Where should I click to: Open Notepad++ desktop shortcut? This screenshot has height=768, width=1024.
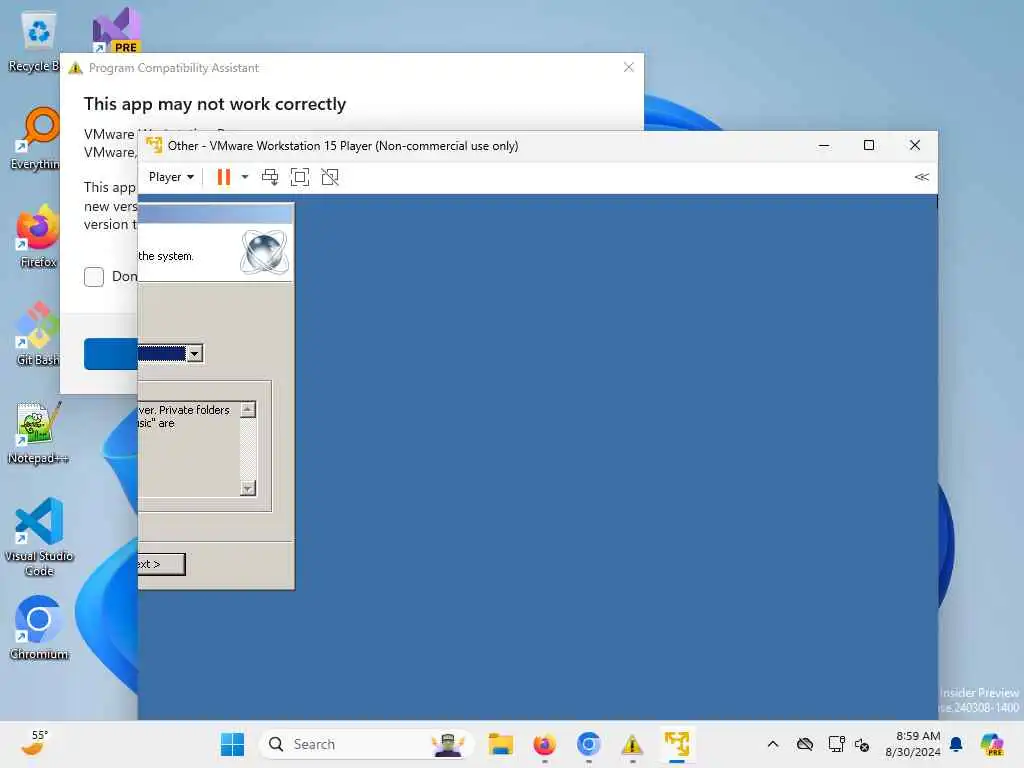pos(38,434)
